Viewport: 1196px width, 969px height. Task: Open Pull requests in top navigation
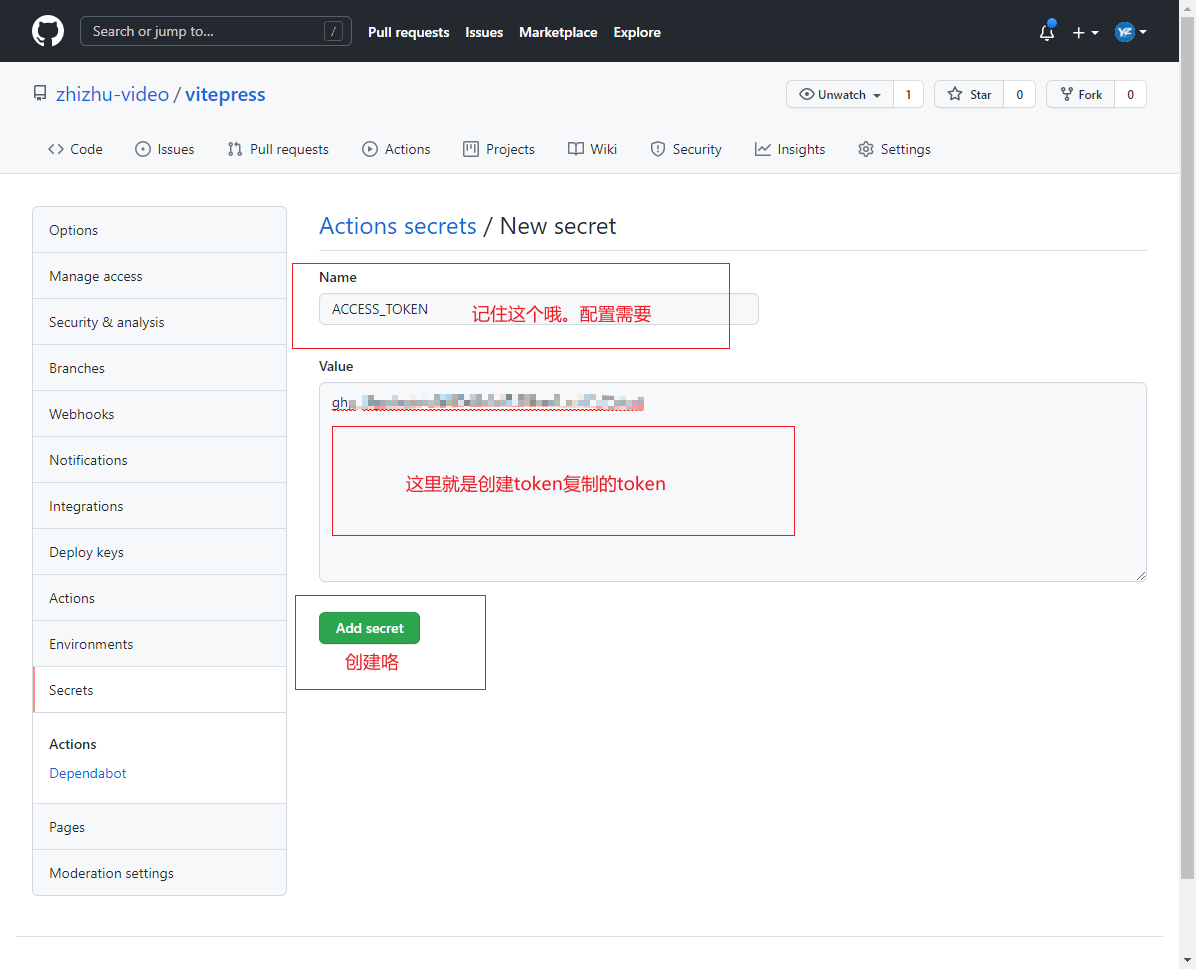(408, 32)
